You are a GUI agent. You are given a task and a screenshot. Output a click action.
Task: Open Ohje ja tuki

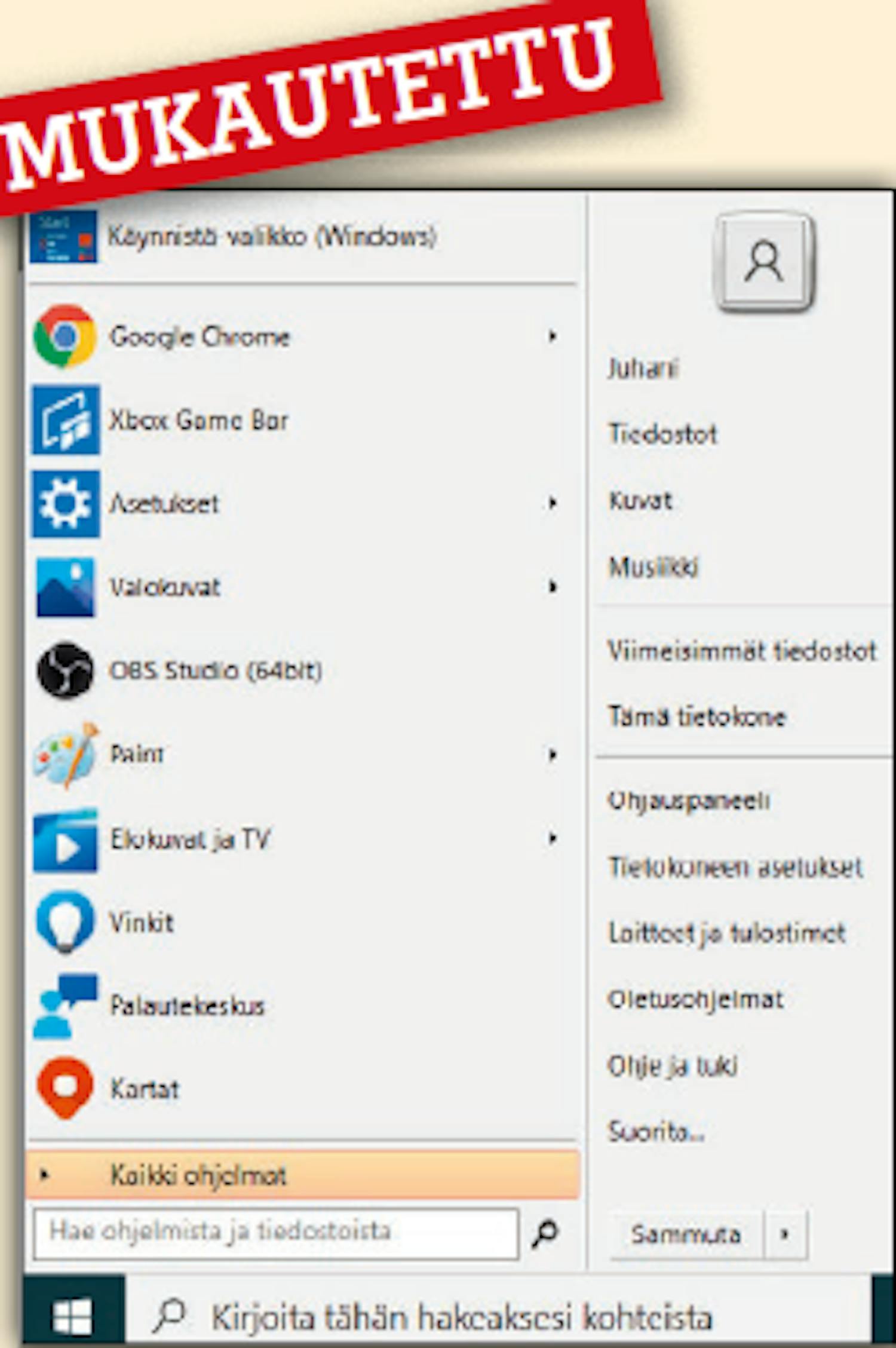pyautogui.click(x=673, y=1066)
